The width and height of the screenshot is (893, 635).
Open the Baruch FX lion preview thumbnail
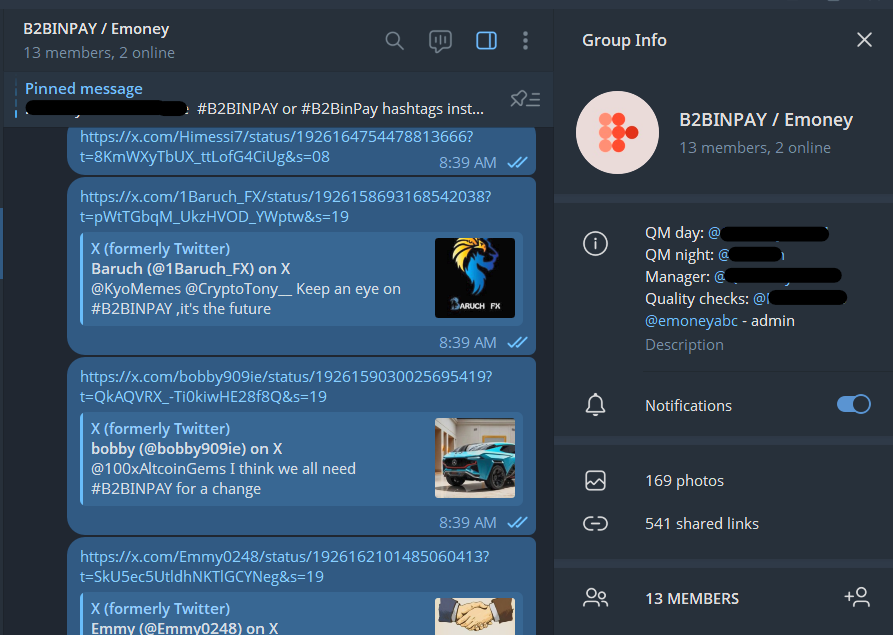475,278
